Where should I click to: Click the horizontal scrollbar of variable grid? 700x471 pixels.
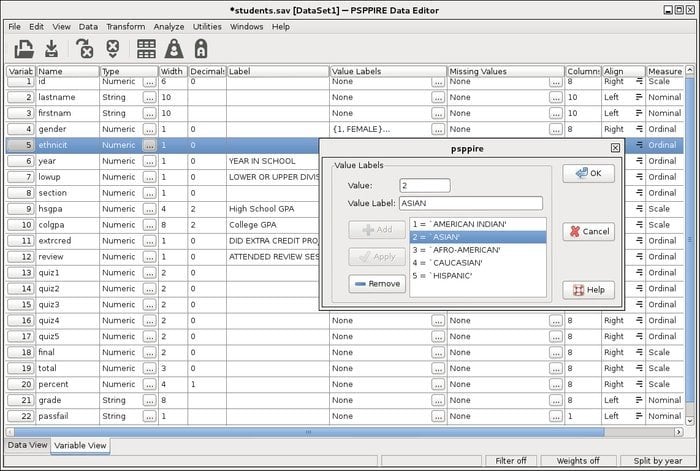(x=309, y=432)
